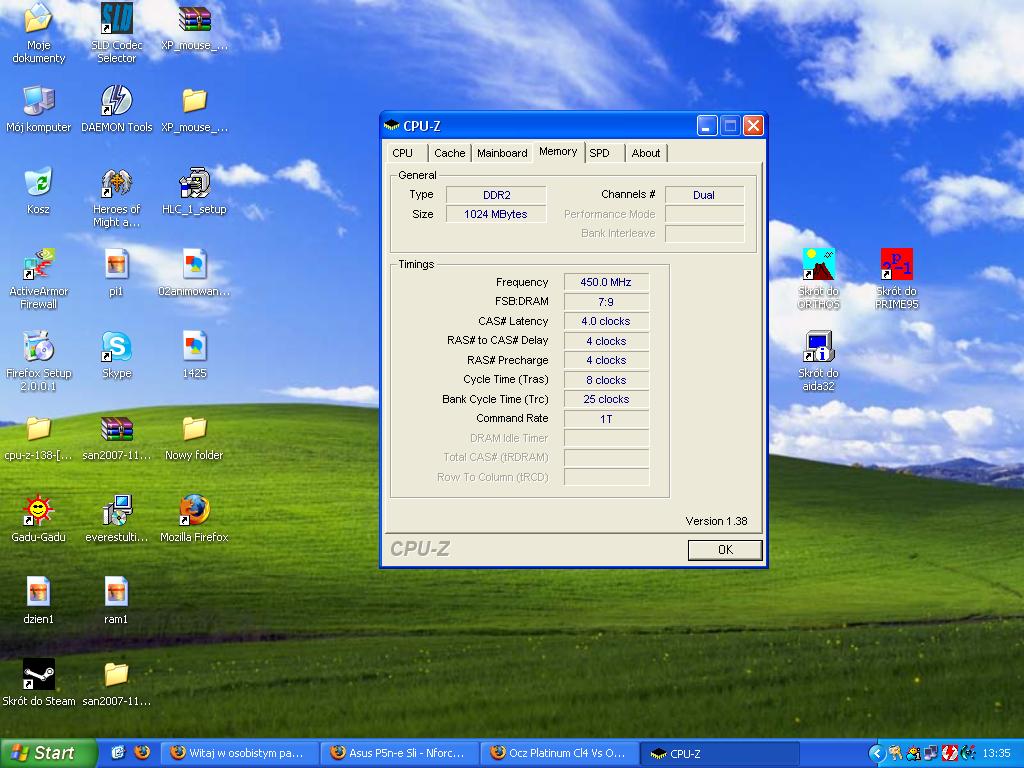This screenshot has width=1024, height=768.
Task: Click the Size field showing 1024 MBytes
Action: (x=496, y=214)
